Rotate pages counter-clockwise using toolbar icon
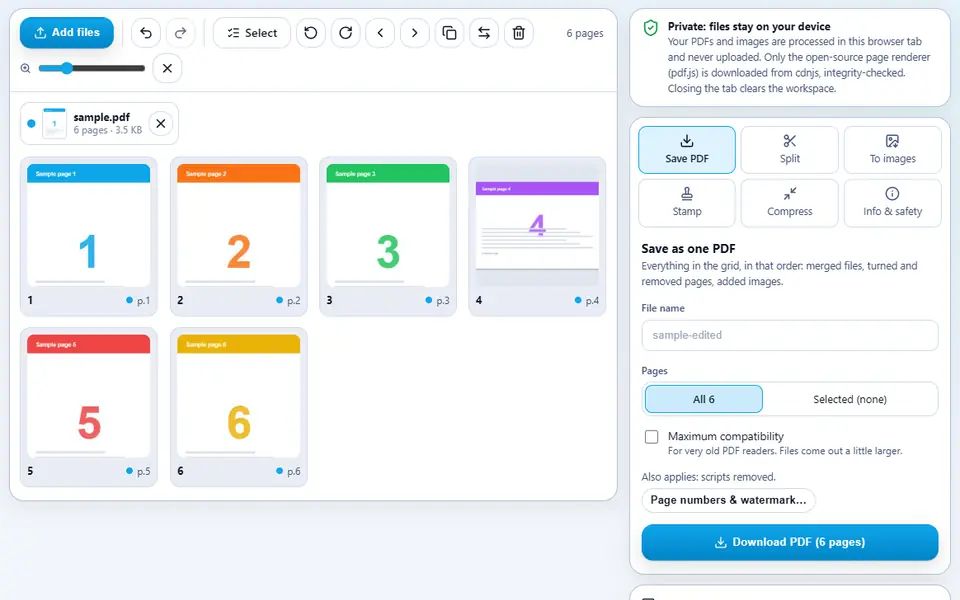This screenshot has width=960, height=600. [x=311, y=32]
